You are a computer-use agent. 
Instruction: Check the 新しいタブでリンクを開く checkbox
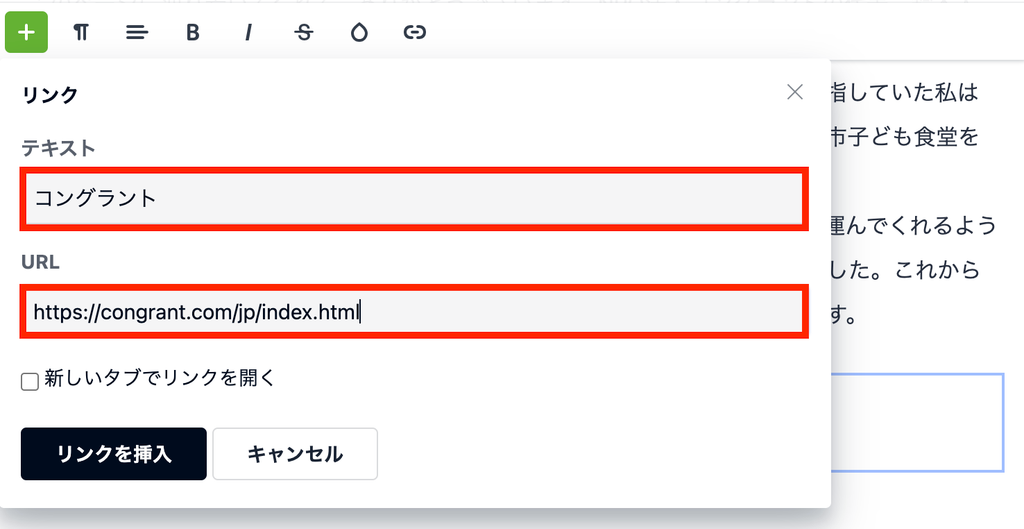(30, 381)
